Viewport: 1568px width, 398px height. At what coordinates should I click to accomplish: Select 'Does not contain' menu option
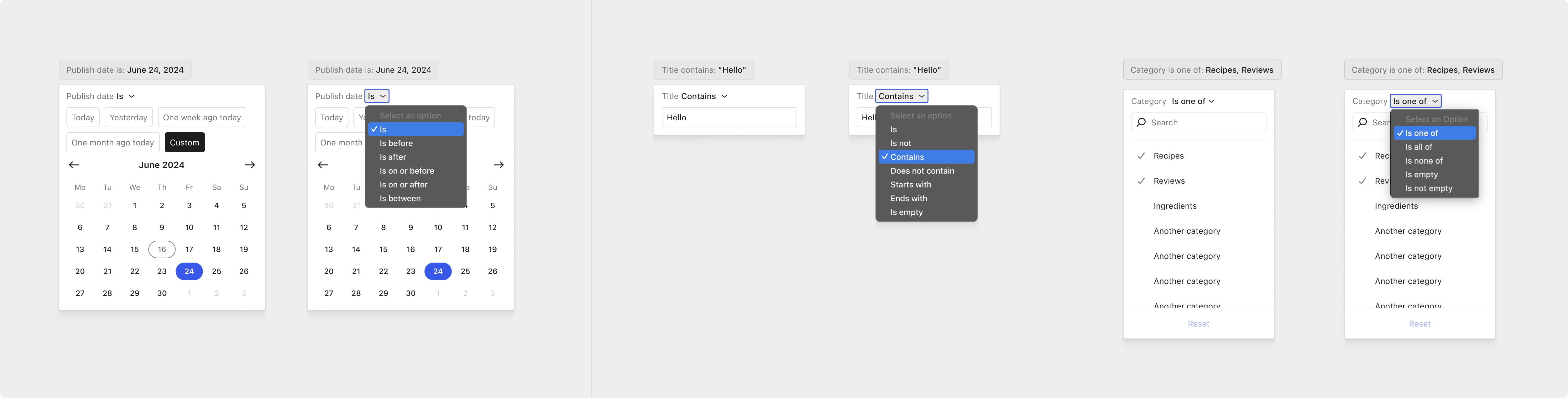[922, 171]
